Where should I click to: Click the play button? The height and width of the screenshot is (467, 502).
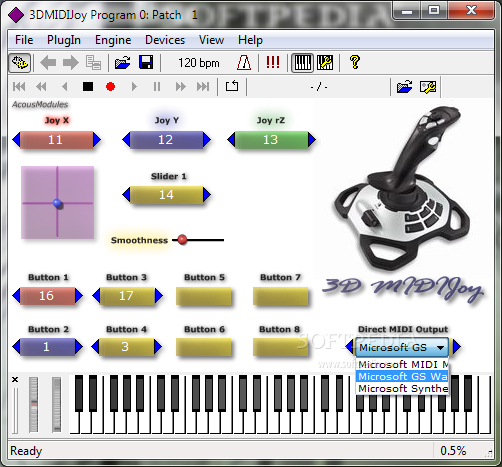tap(134, 87)
